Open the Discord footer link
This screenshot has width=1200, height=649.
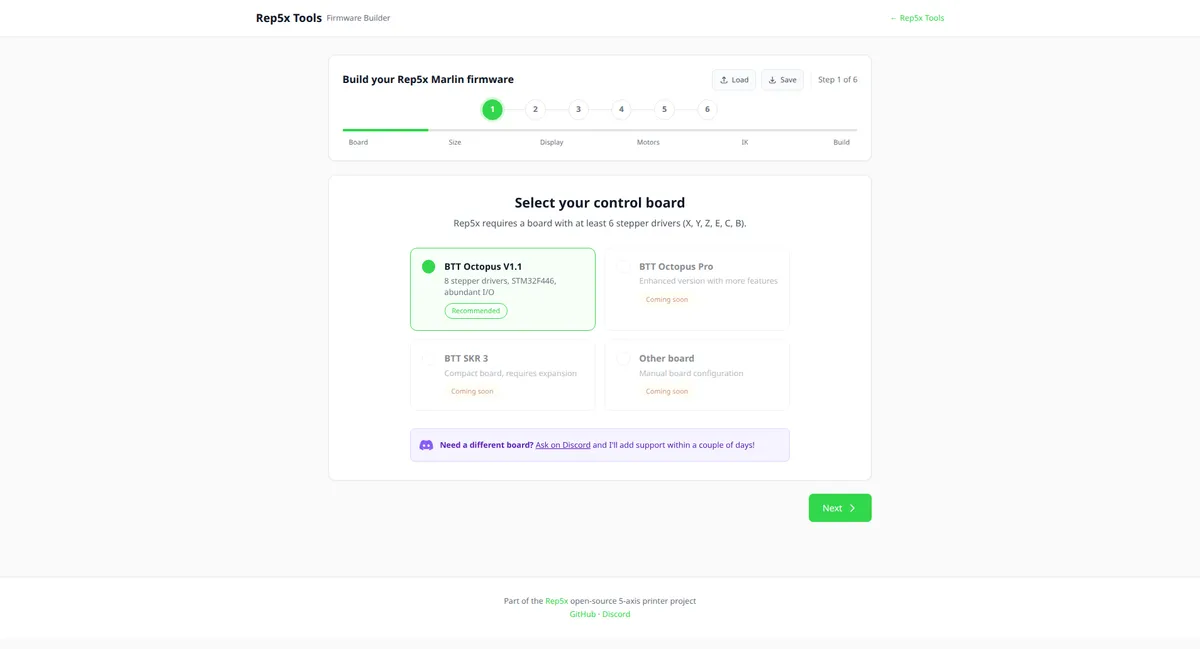point(616,614)
